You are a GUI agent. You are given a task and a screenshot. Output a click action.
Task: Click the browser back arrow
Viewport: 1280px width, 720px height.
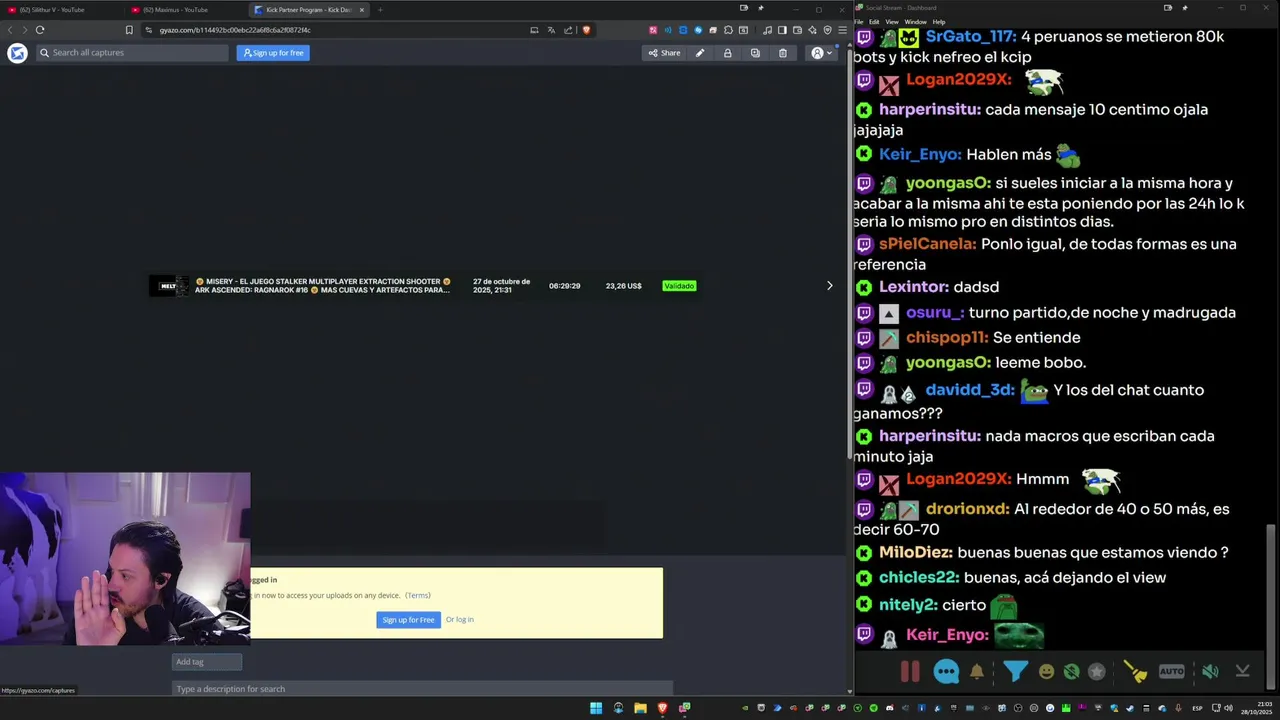click(x=10, y=30)
